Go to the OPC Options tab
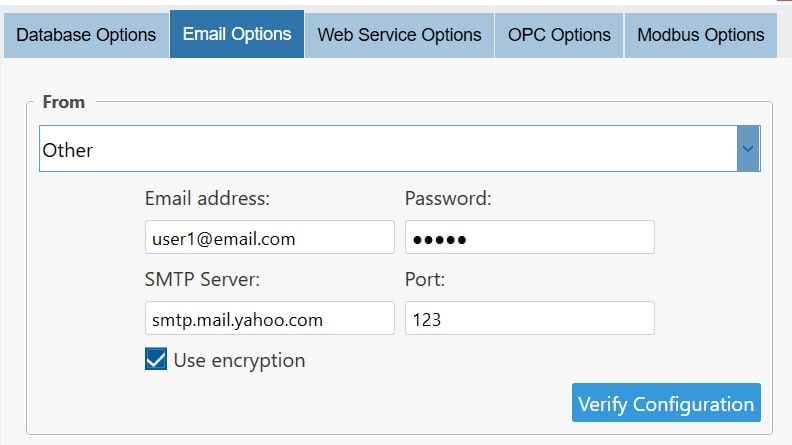The image size is (792, 445). 559,35
